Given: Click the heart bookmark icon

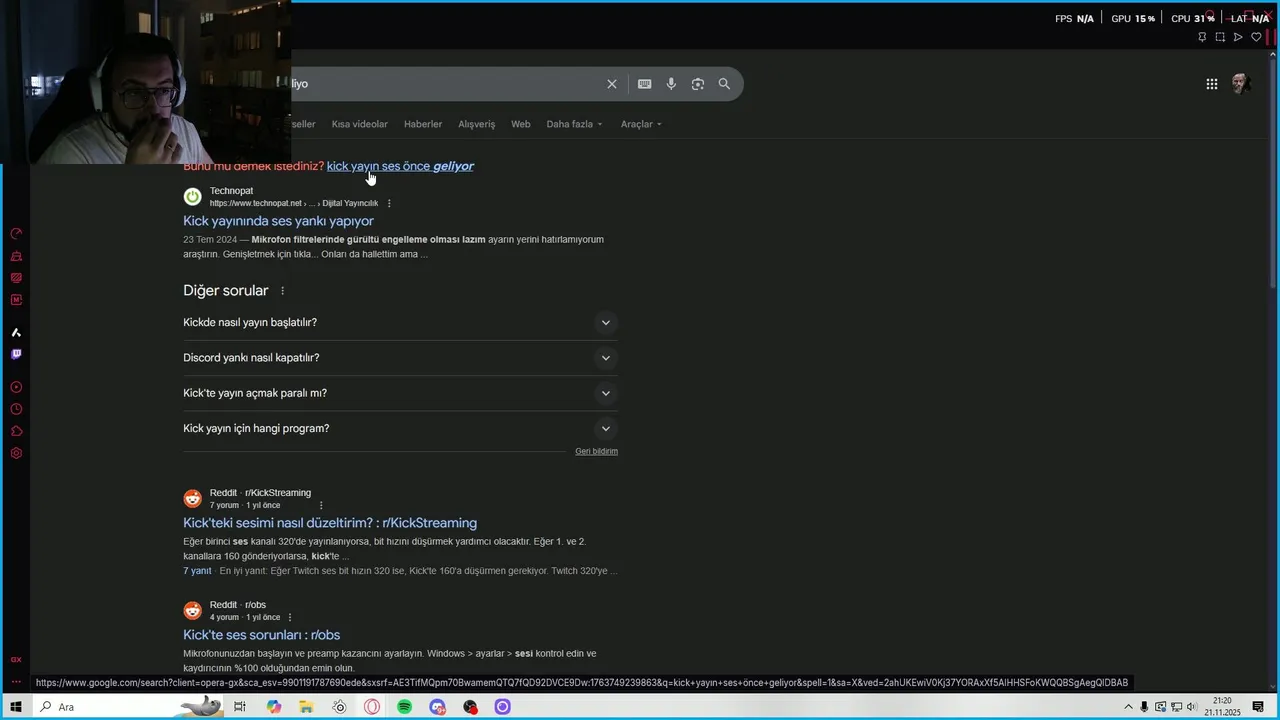Looking at the screenshot, I should [1256, 37].
